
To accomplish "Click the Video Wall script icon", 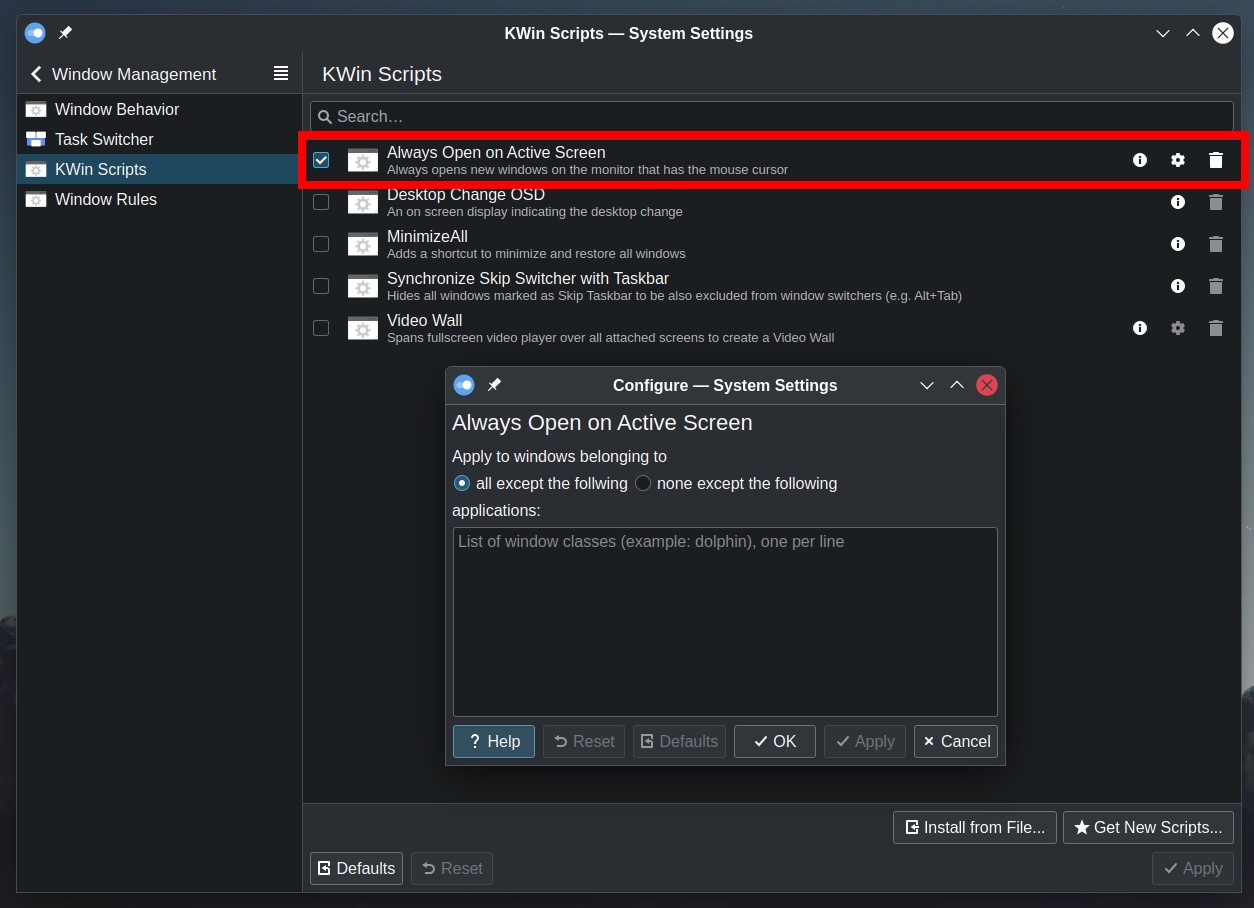I will coord(363,328).
